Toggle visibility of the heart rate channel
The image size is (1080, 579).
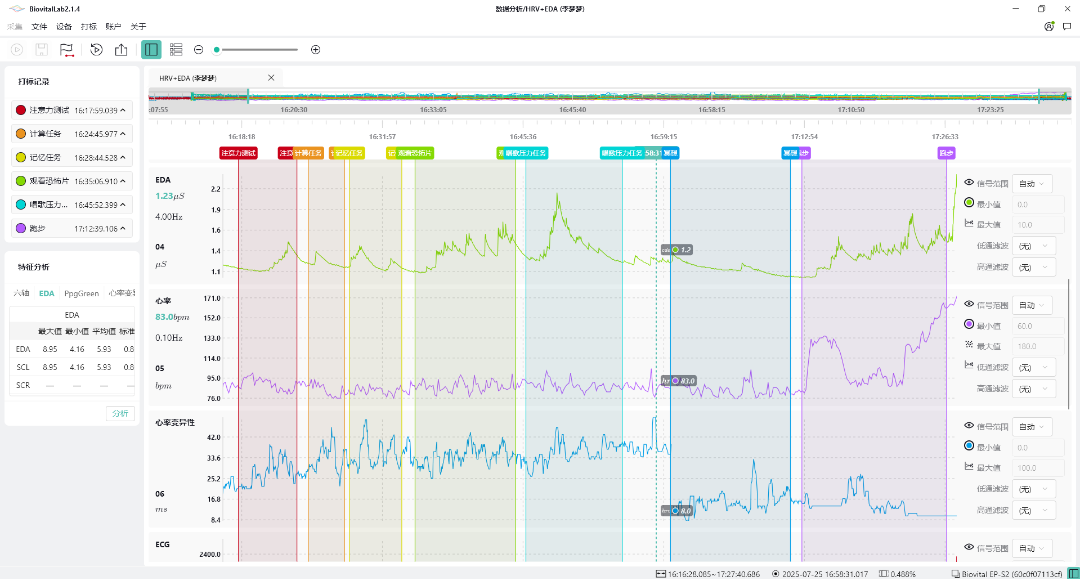coord(968,305)
